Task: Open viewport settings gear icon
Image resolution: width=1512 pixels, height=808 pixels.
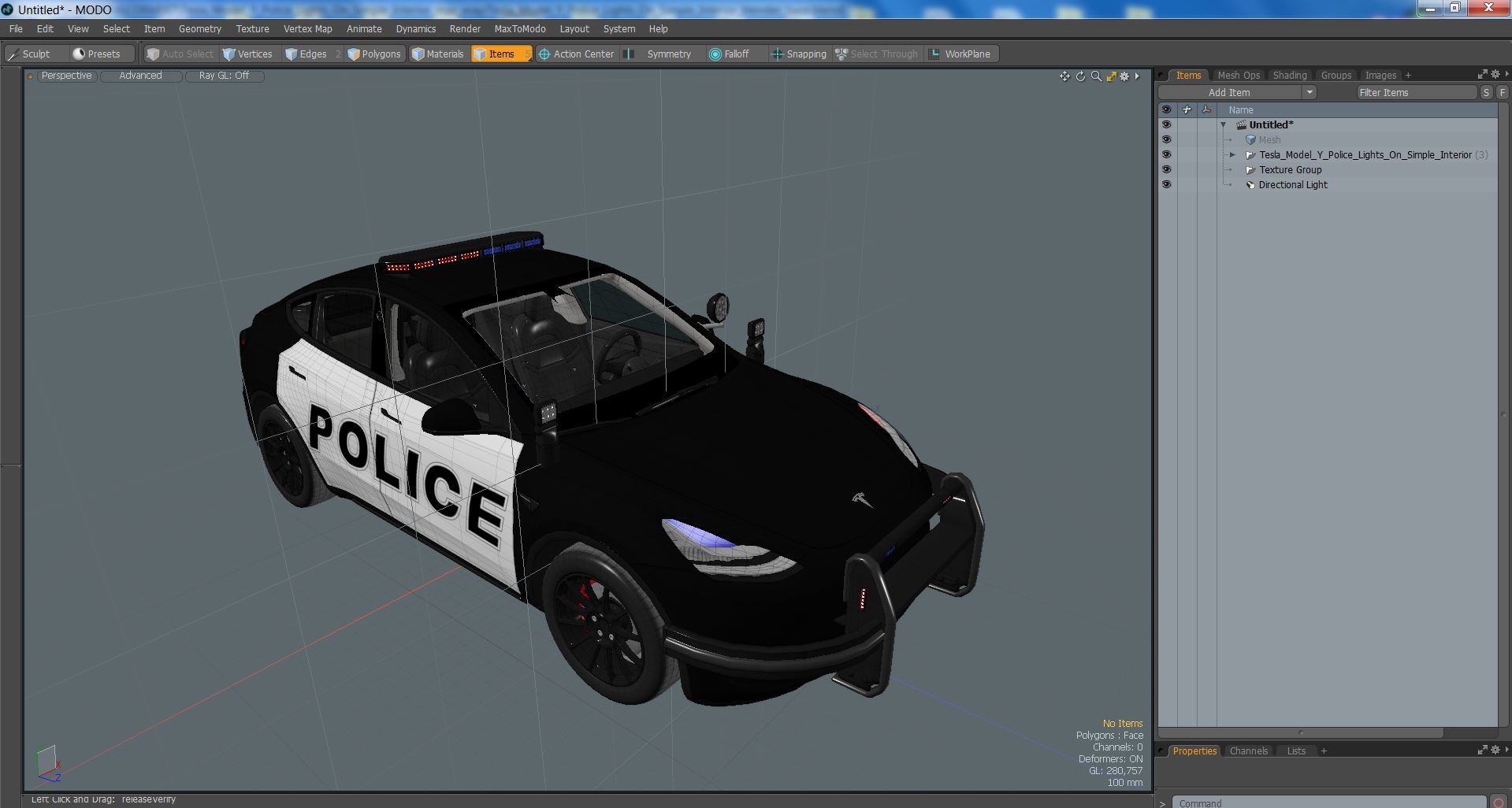Action: click(x=1124, y=76)
